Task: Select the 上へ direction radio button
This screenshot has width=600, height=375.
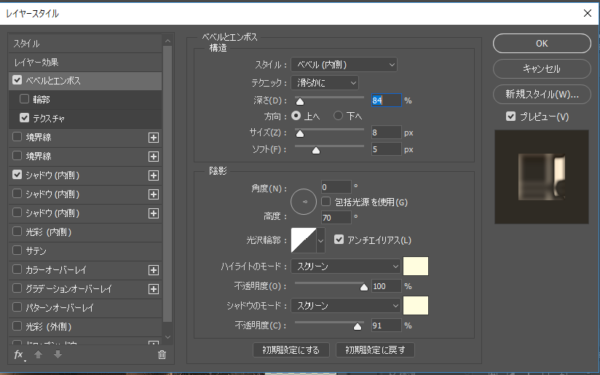Action: (x=296, y=116)
